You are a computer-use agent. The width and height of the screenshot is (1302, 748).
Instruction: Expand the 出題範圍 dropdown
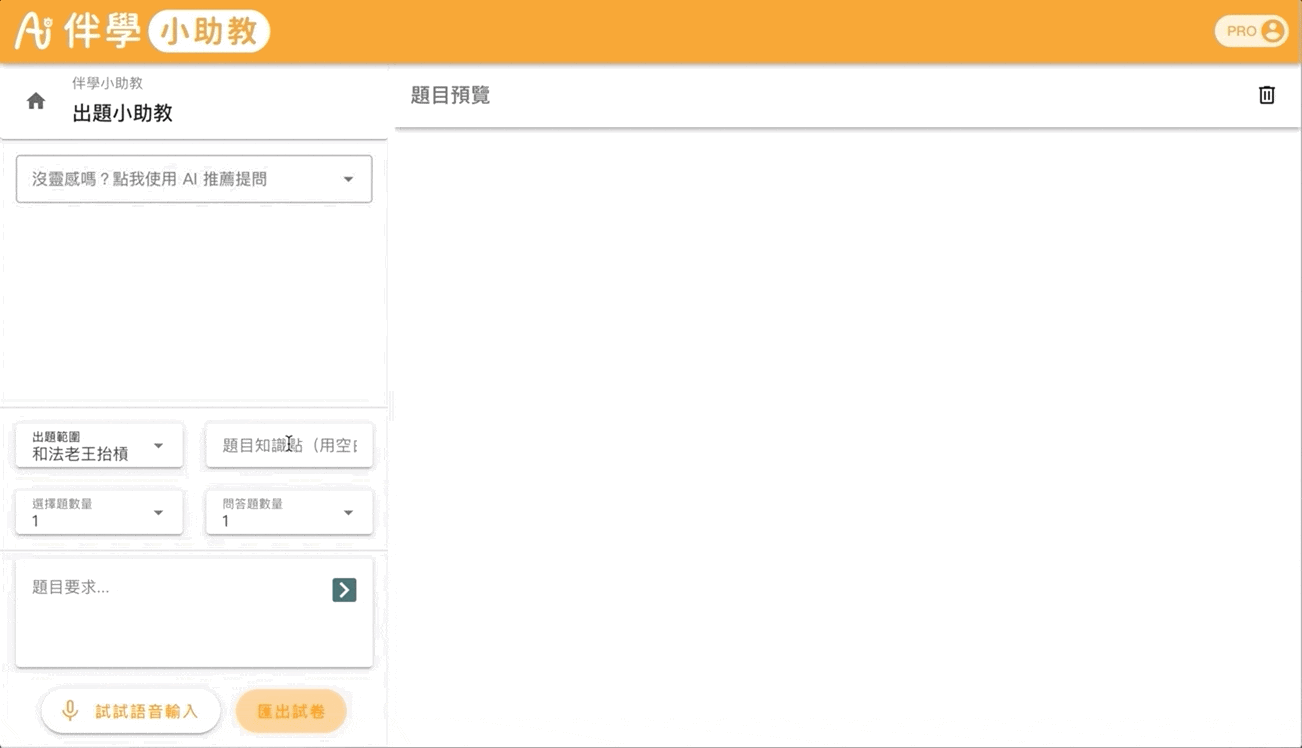pos(99,446)
